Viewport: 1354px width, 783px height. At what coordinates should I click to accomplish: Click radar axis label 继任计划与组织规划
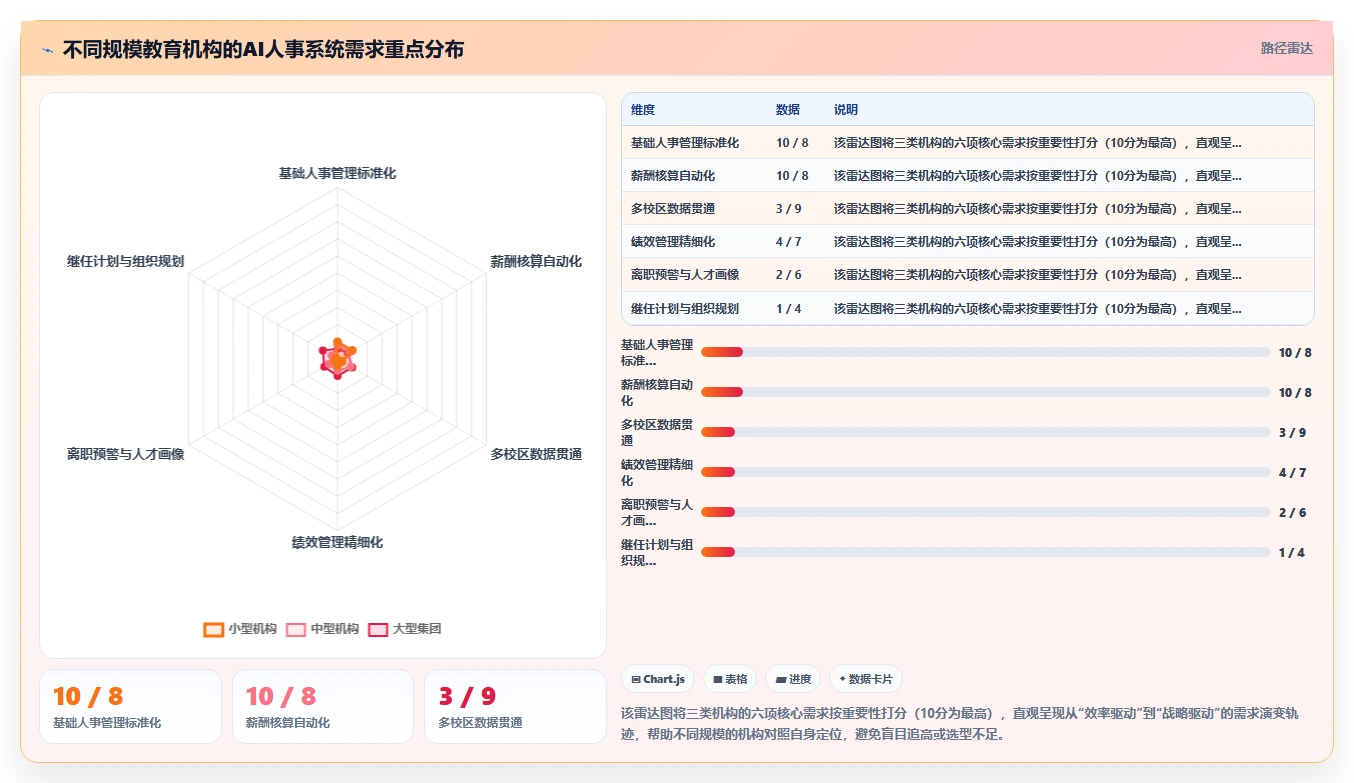pyautogui.click(x=126, y=262)
